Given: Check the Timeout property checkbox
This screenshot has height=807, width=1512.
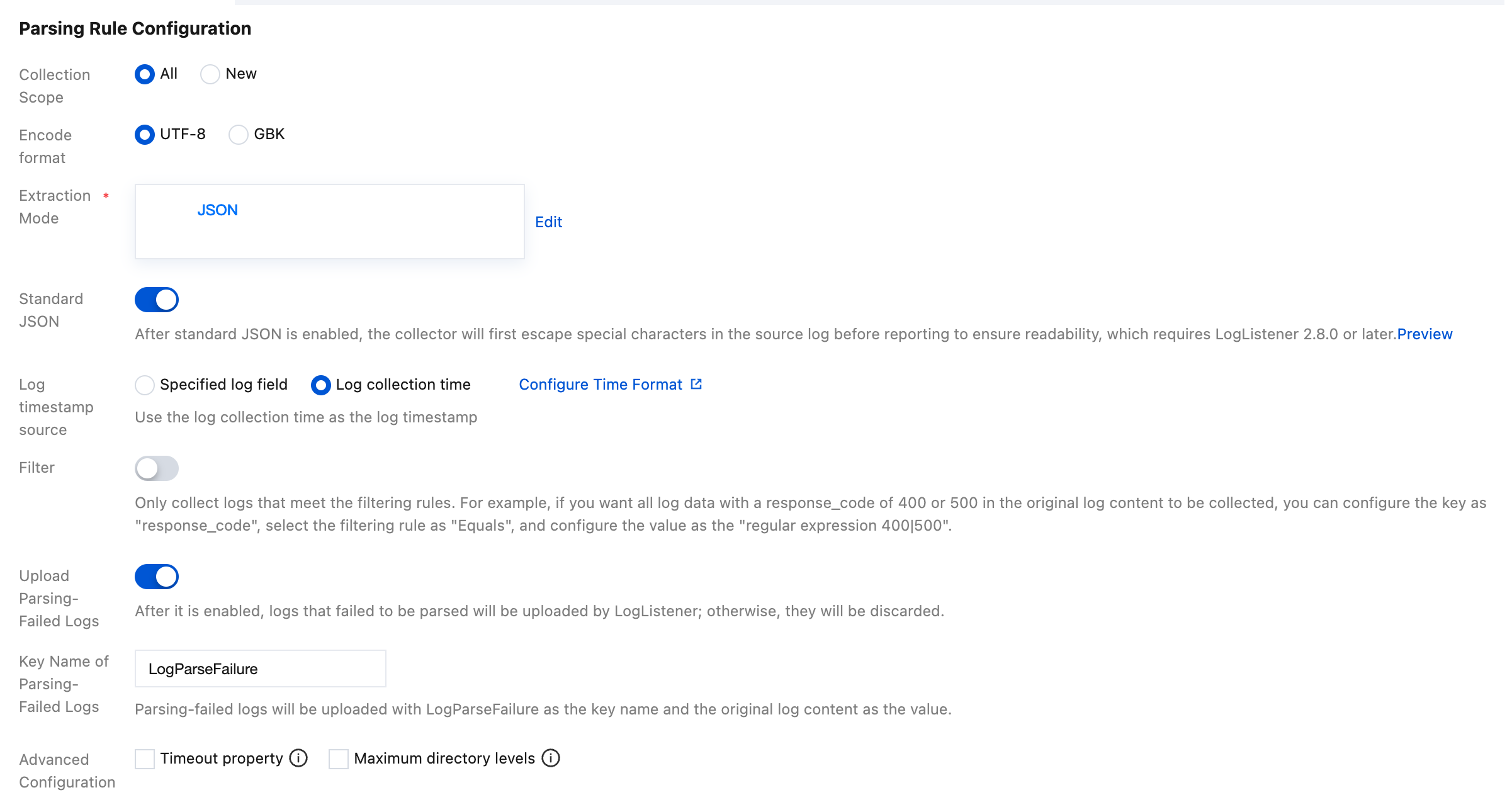Looking at the screenshot, I should pyautogui.click(x=145, y=759).
